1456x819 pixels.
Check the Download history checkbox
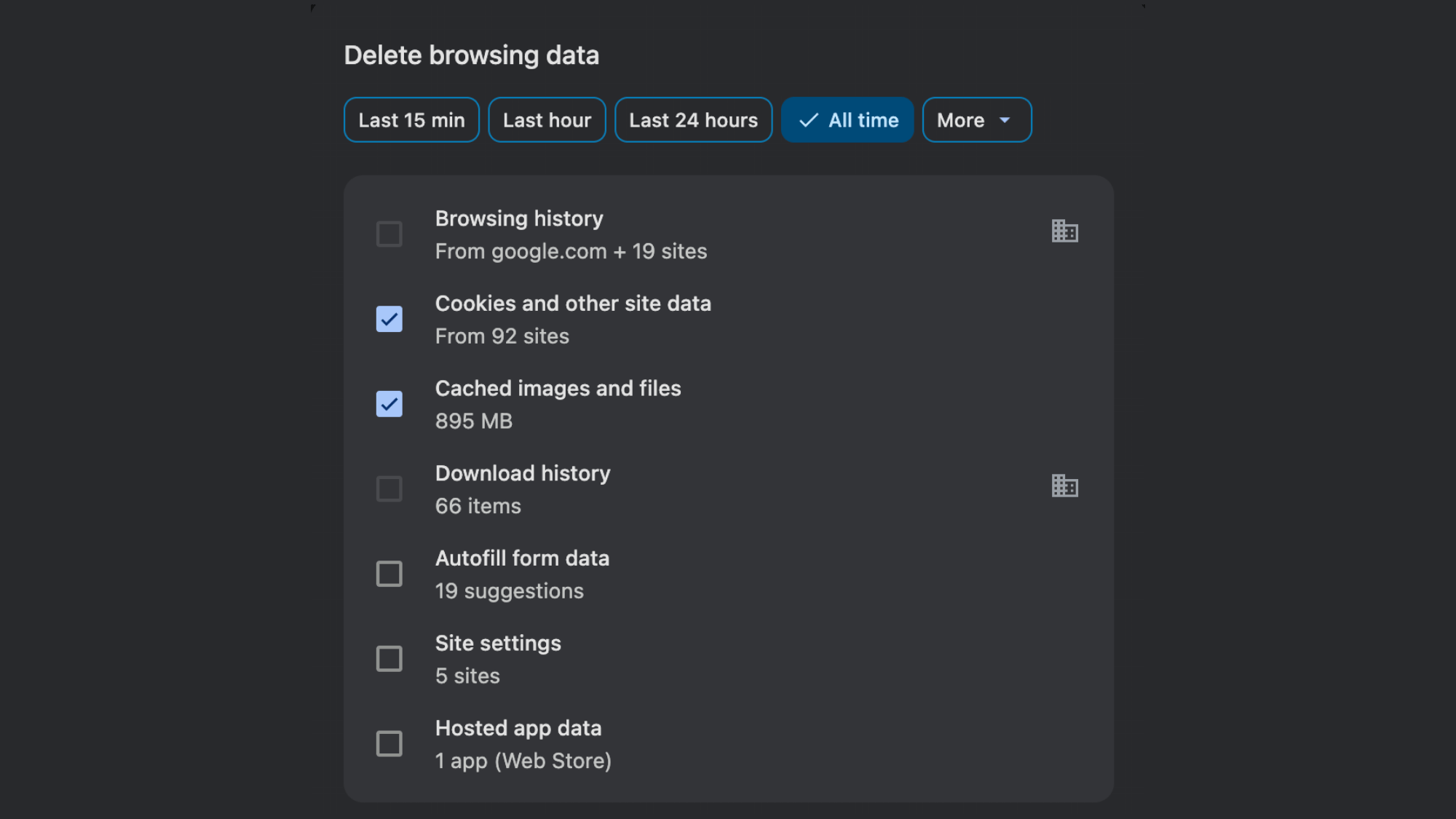pos(389,488)
